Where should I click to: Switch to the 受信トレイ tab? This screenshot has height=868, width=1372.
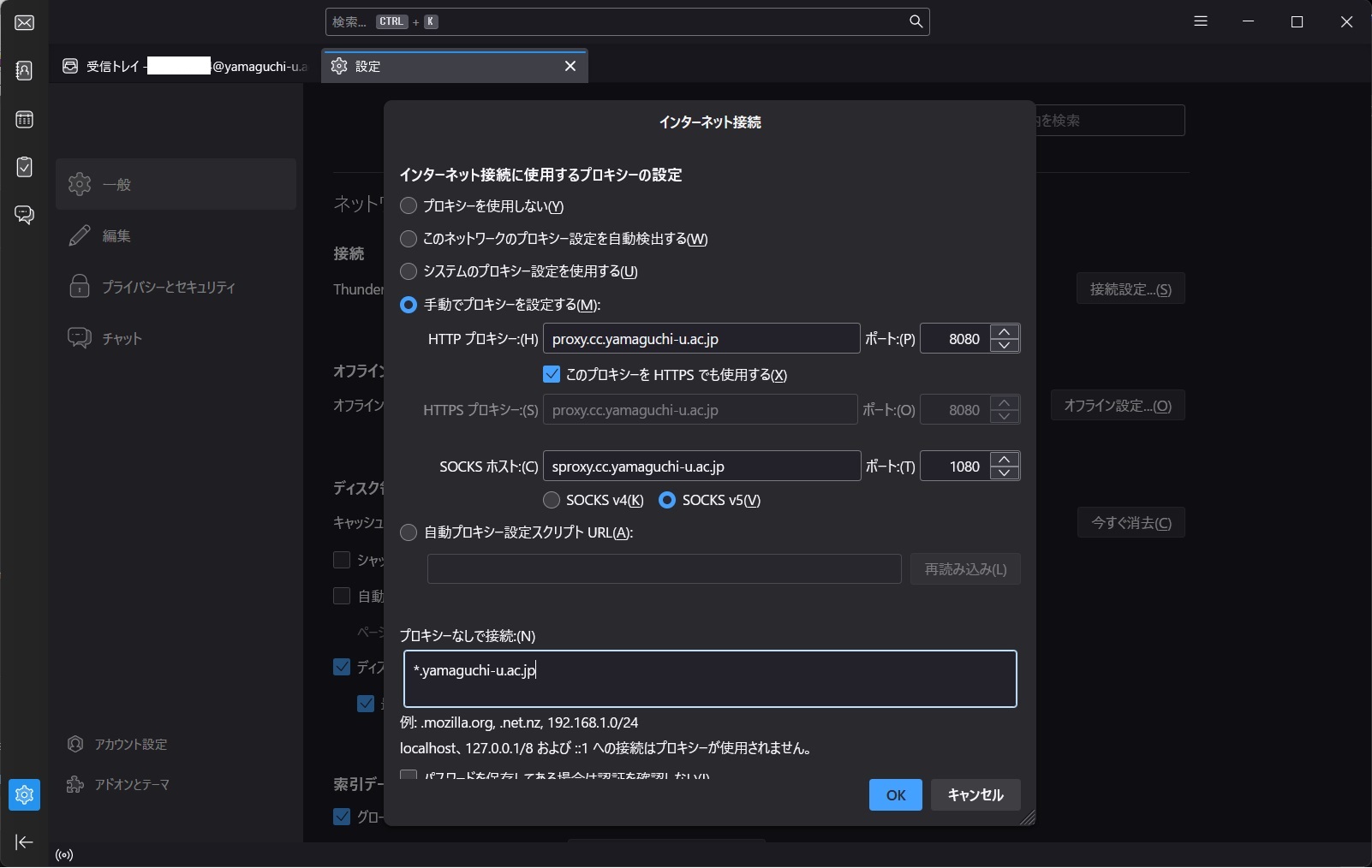pyautogui.click(x=185, y=66)
